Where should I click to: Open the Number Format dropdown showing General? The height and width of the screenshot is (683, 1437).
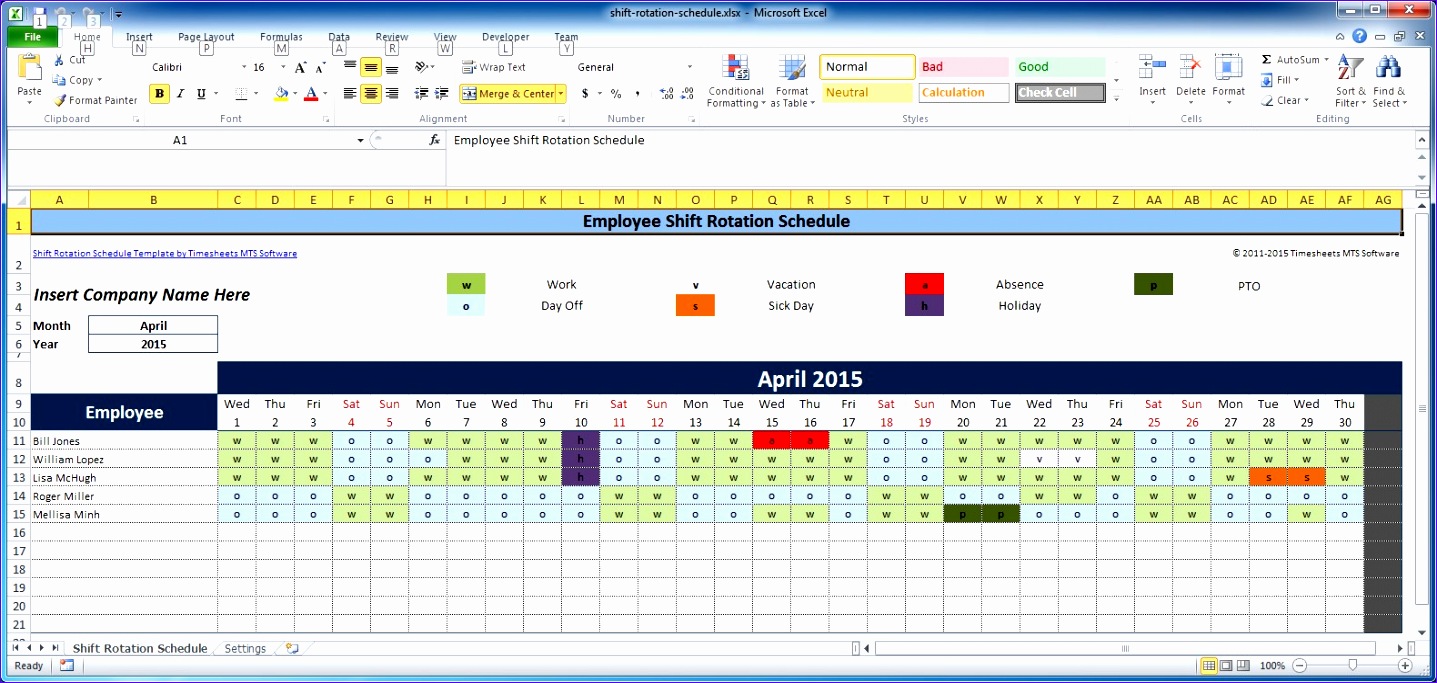[x=690, y=67]
